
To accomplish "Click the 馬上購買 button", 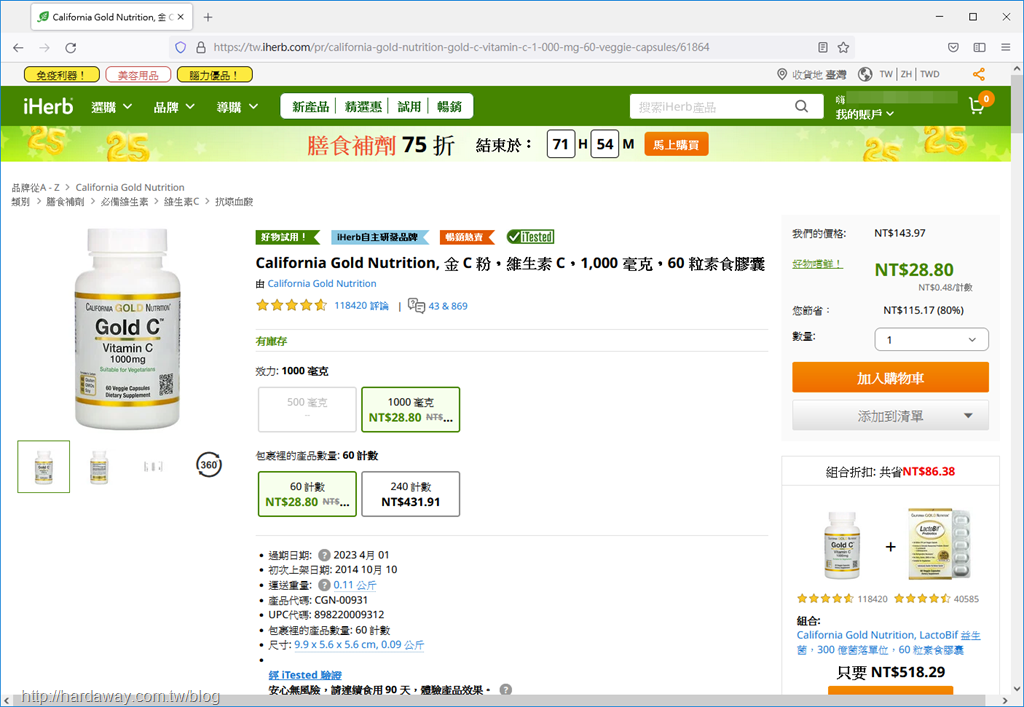I will pos(676,144).
